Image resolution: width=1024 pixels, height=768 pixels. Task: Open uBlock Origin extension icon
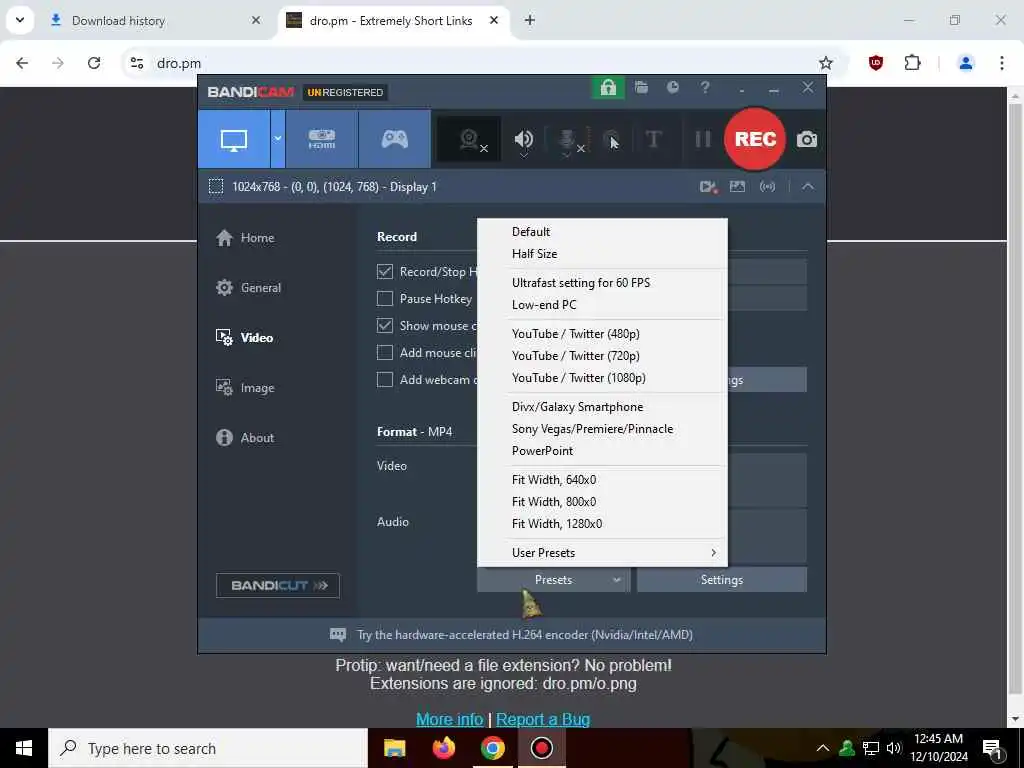click(876, 63)
